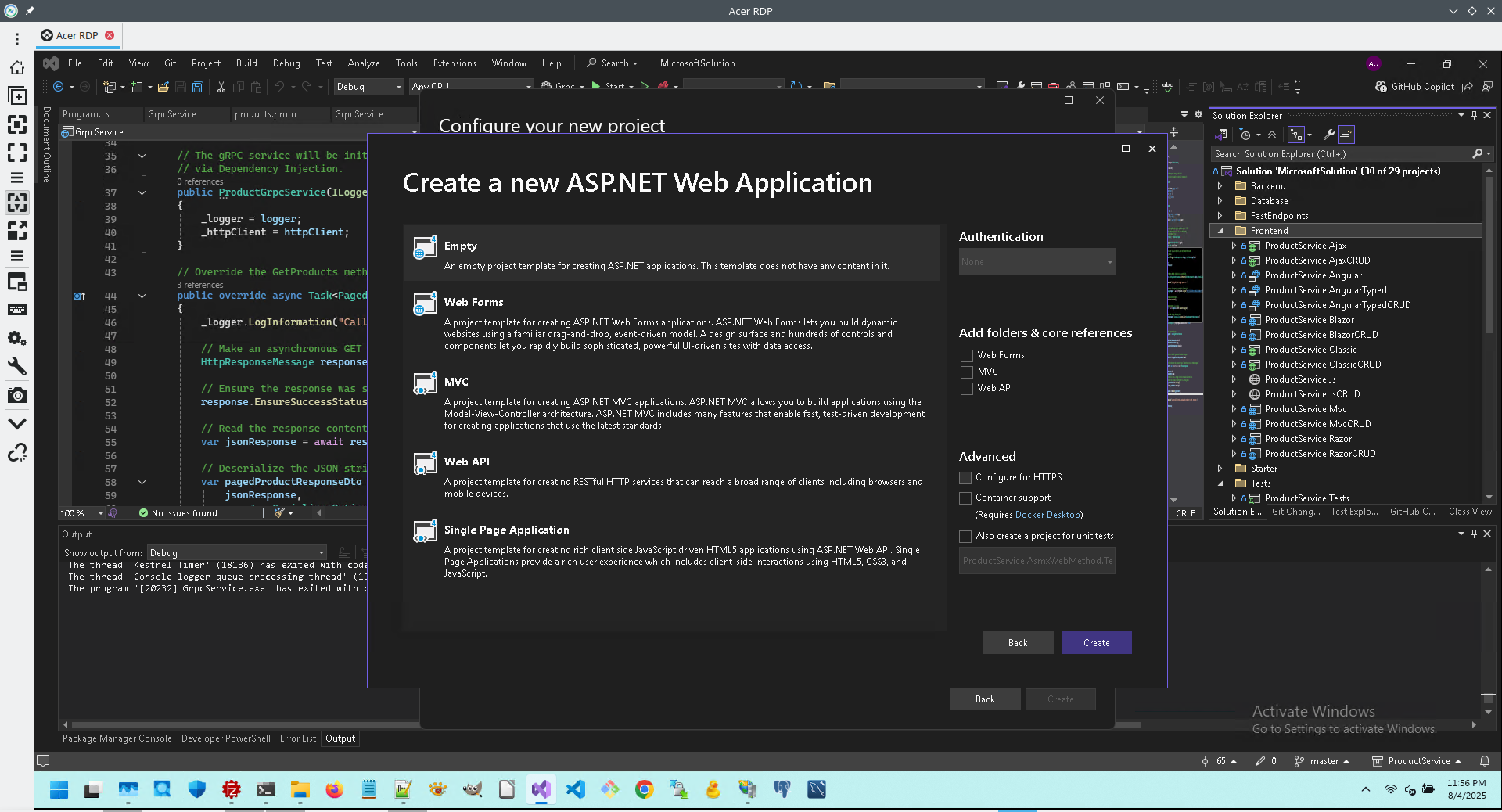1502x812 pixels.
Task: Select ProductService.Blazor in Solution Explorer
Action: pyautogui.click(x=1309, y=320)
